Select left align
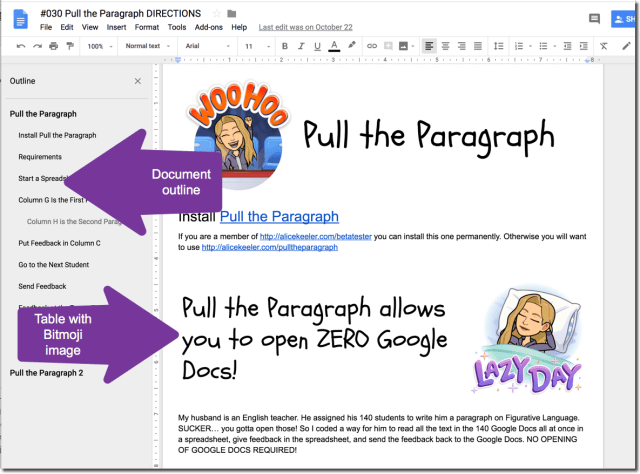This screenshot has width=640, height=474. point(429,46)
